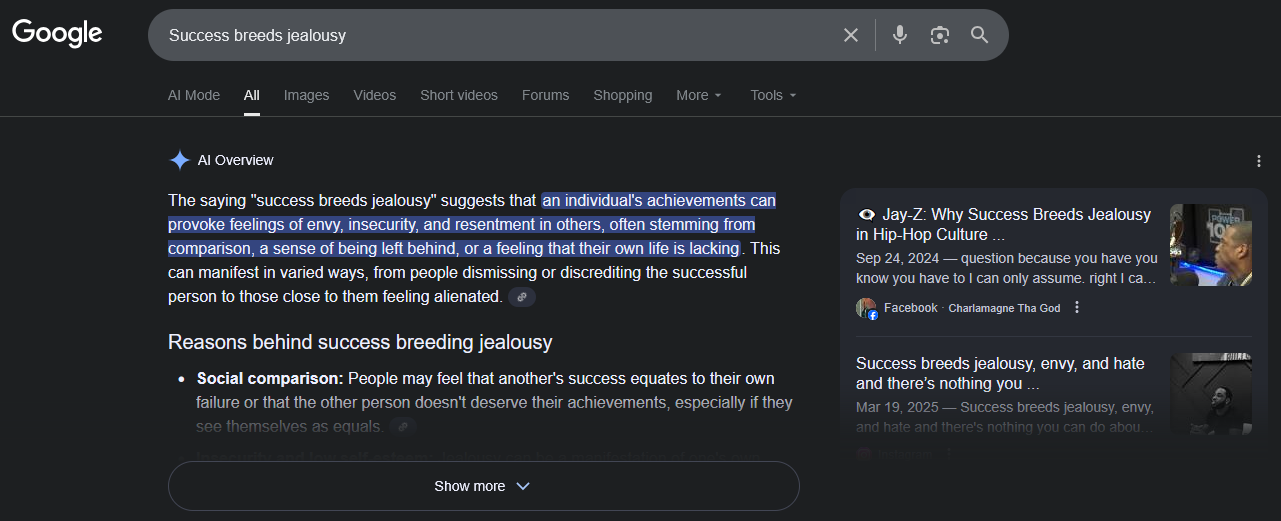The height and width of the screenshot is (521, 1281).
Task: Click the Facebook source avatar icon
Action: point(866,308)
